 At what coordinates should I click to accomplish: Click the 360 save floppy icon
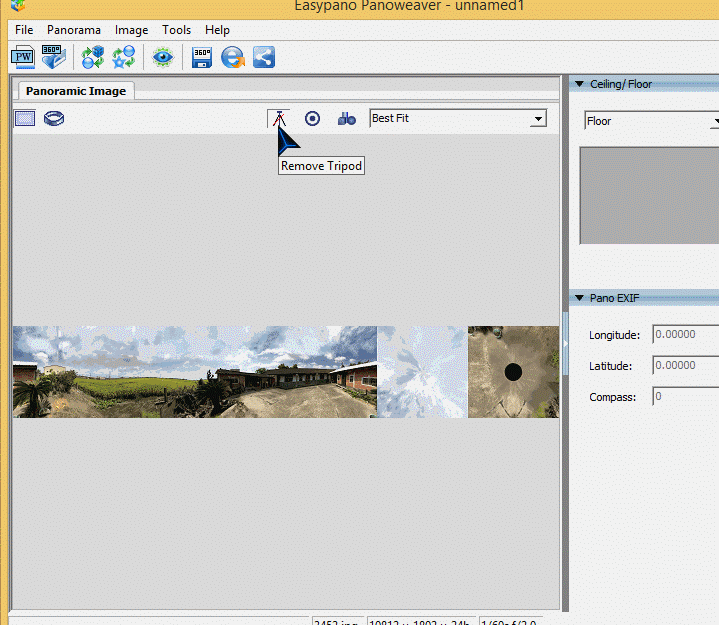pos(202,57)
